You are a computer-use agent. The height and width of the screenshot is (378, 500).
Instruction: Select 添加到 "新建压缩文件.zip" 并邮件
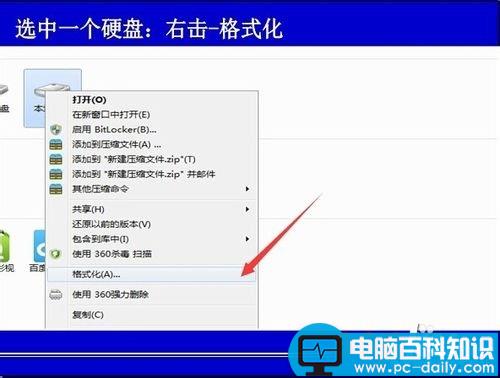(x=152, y=174)
